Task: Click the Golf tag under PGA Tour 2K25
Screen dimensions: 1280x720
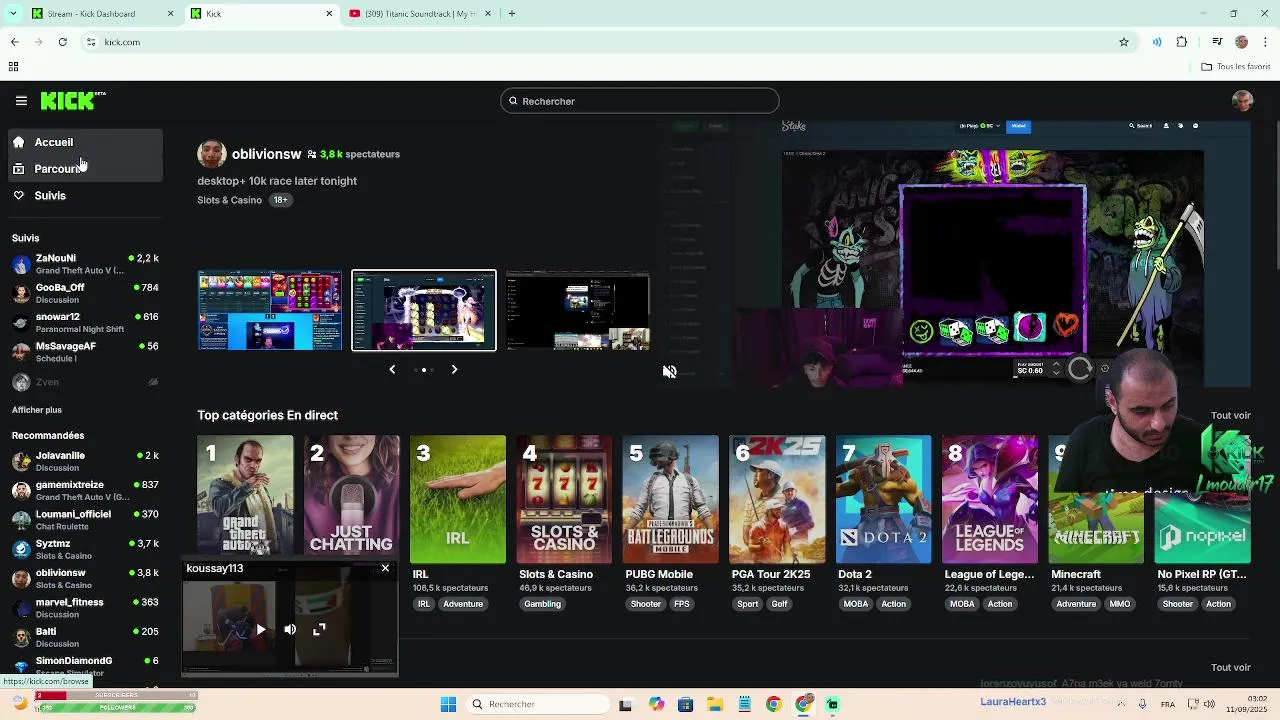Action: point(779,604)
